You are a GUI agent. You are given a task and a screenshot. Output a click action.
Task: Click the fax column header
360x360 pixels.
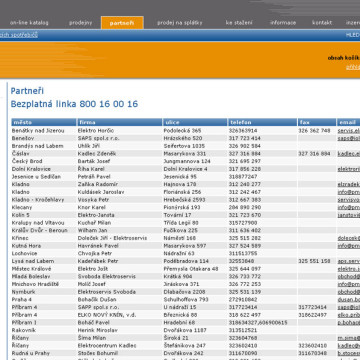[x=317, y=122]
